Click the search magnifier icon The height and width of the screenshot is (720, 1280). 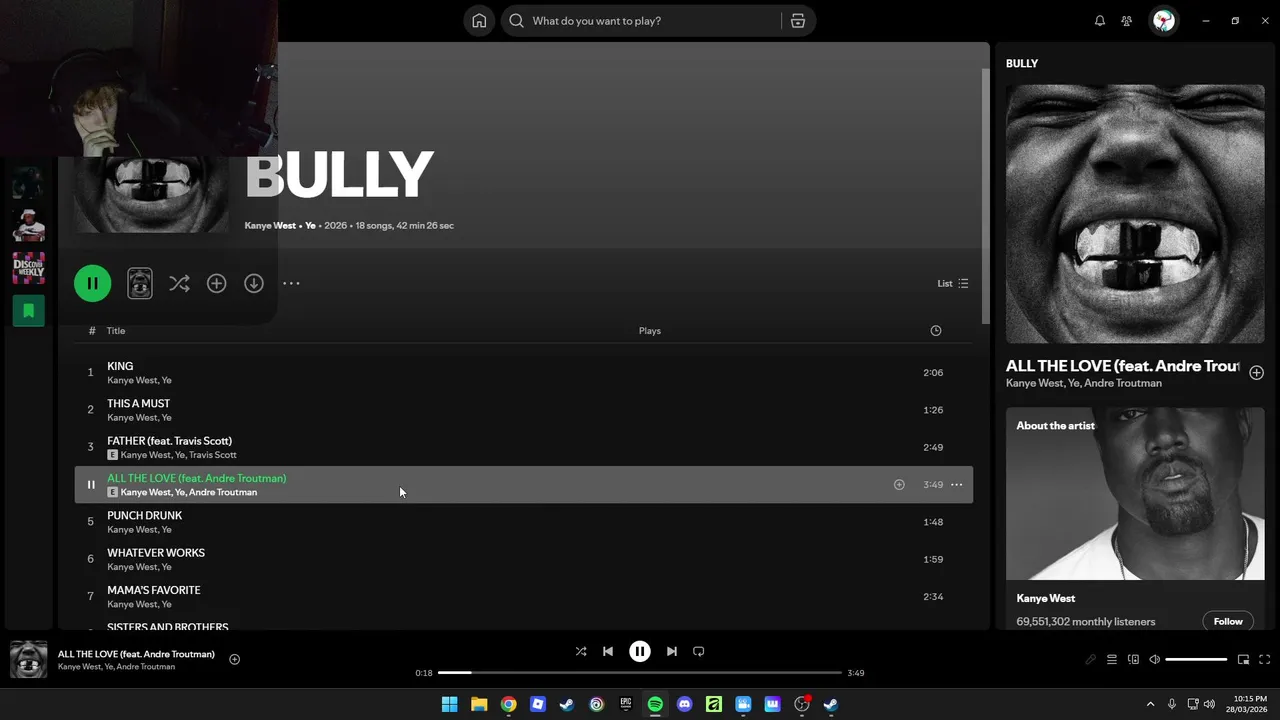coord(516,21)
